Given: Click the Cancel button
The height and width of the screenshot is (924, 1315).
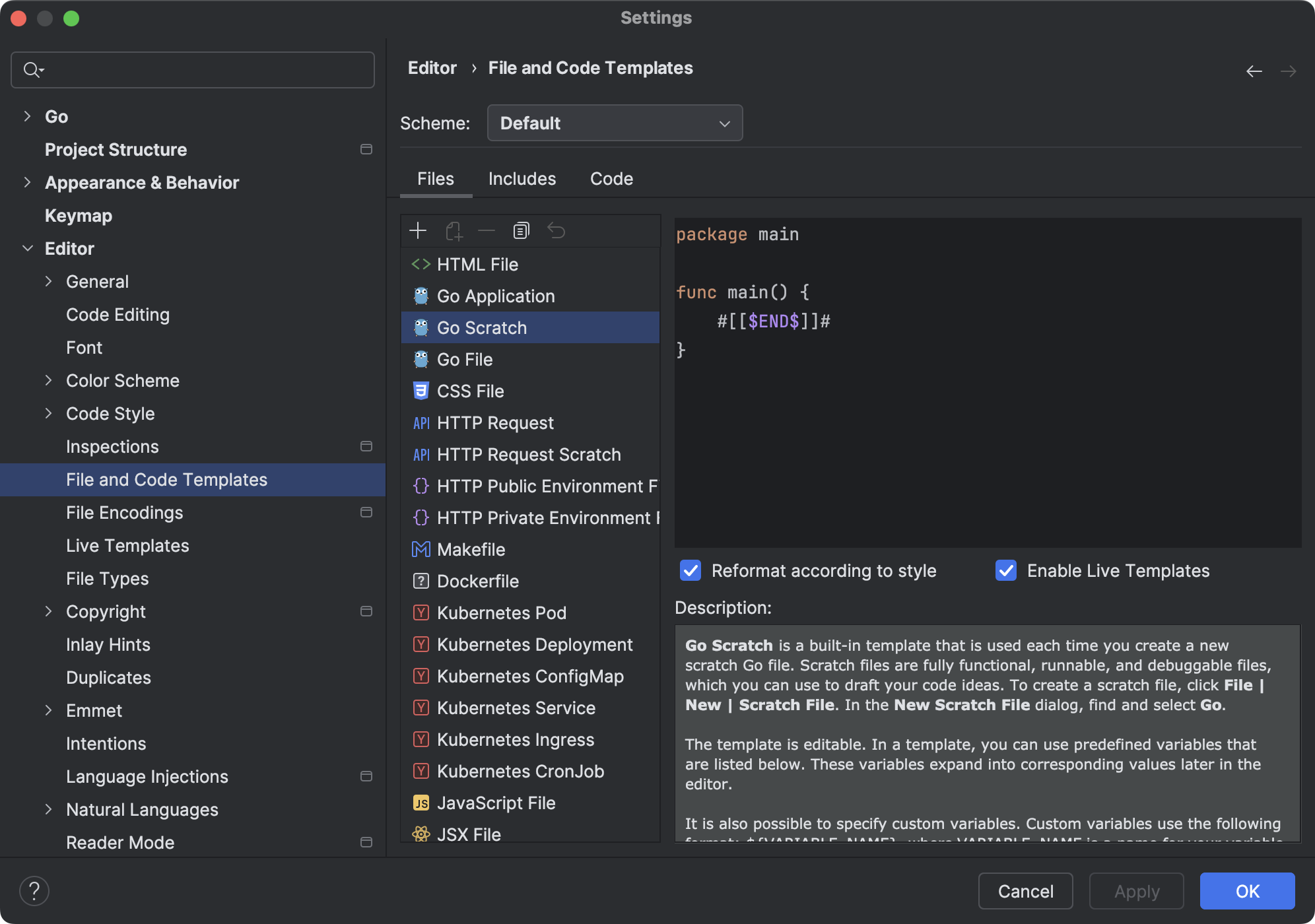Looking at the screenshot, I should (x=1025, y=891).
